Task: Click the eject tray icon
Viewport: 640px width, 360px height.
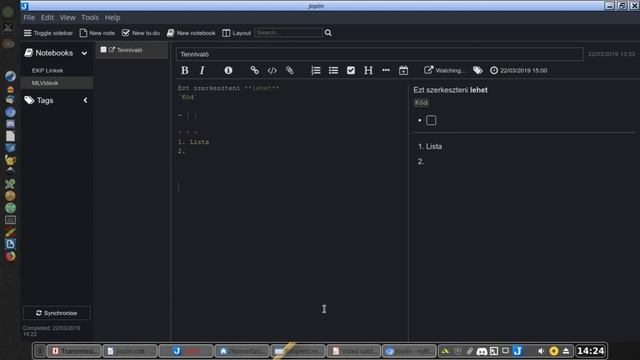Action: 566,351
